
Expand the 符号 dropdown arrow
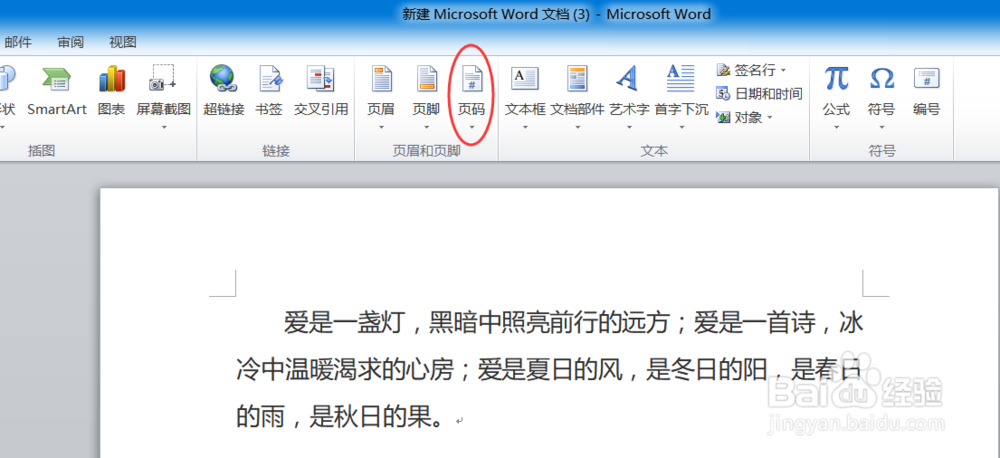pyautogui.click(x=881, y=128)
